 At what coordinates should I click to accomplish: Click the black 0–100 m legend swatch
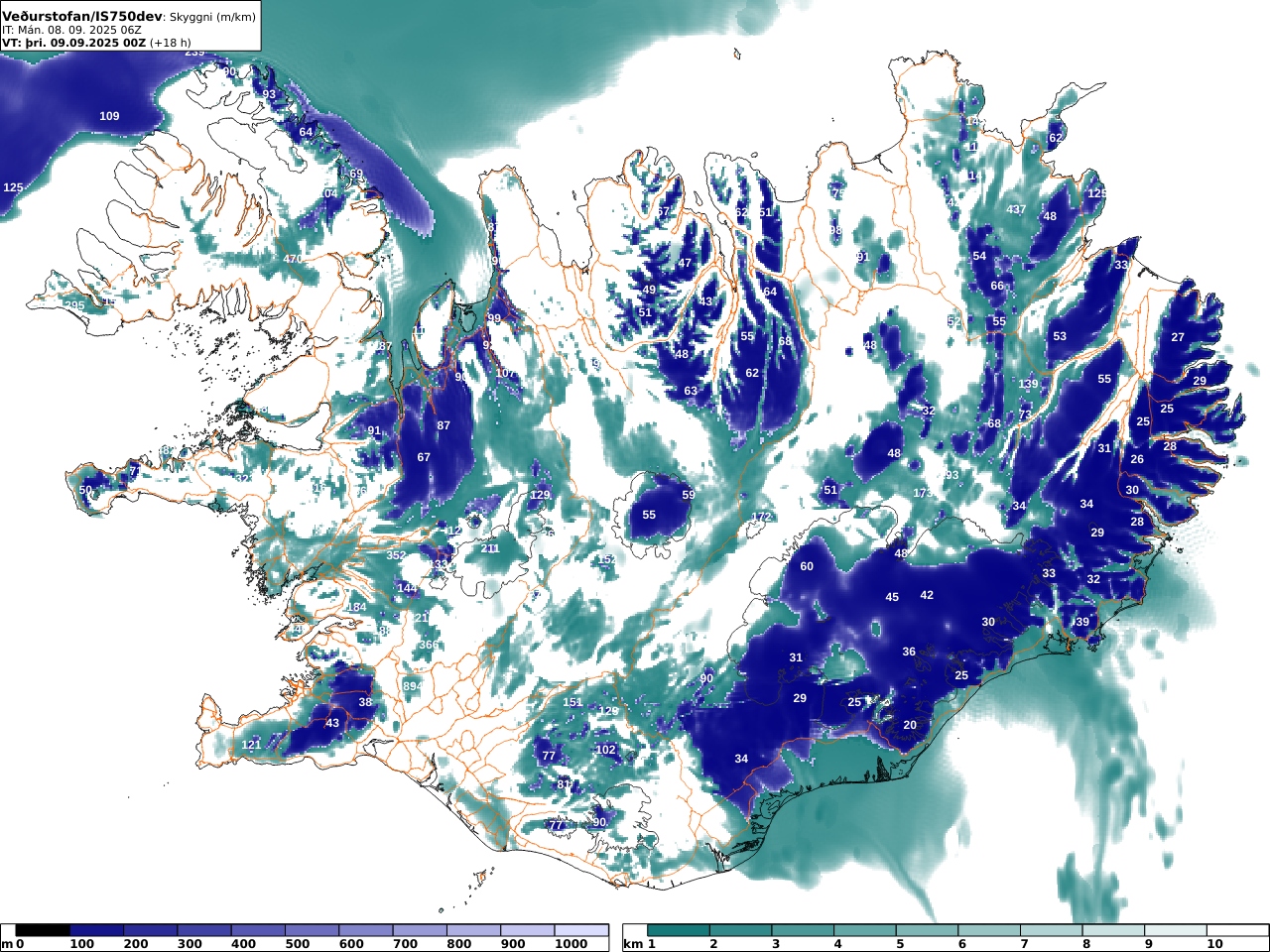tap(44, 930)
